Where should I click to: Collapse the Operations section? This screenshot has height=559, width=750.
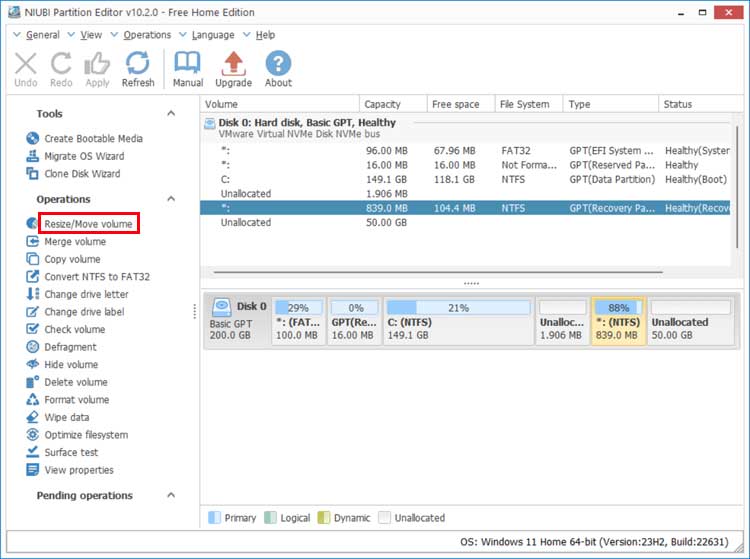pyautogui.click(x=171, y=199)
